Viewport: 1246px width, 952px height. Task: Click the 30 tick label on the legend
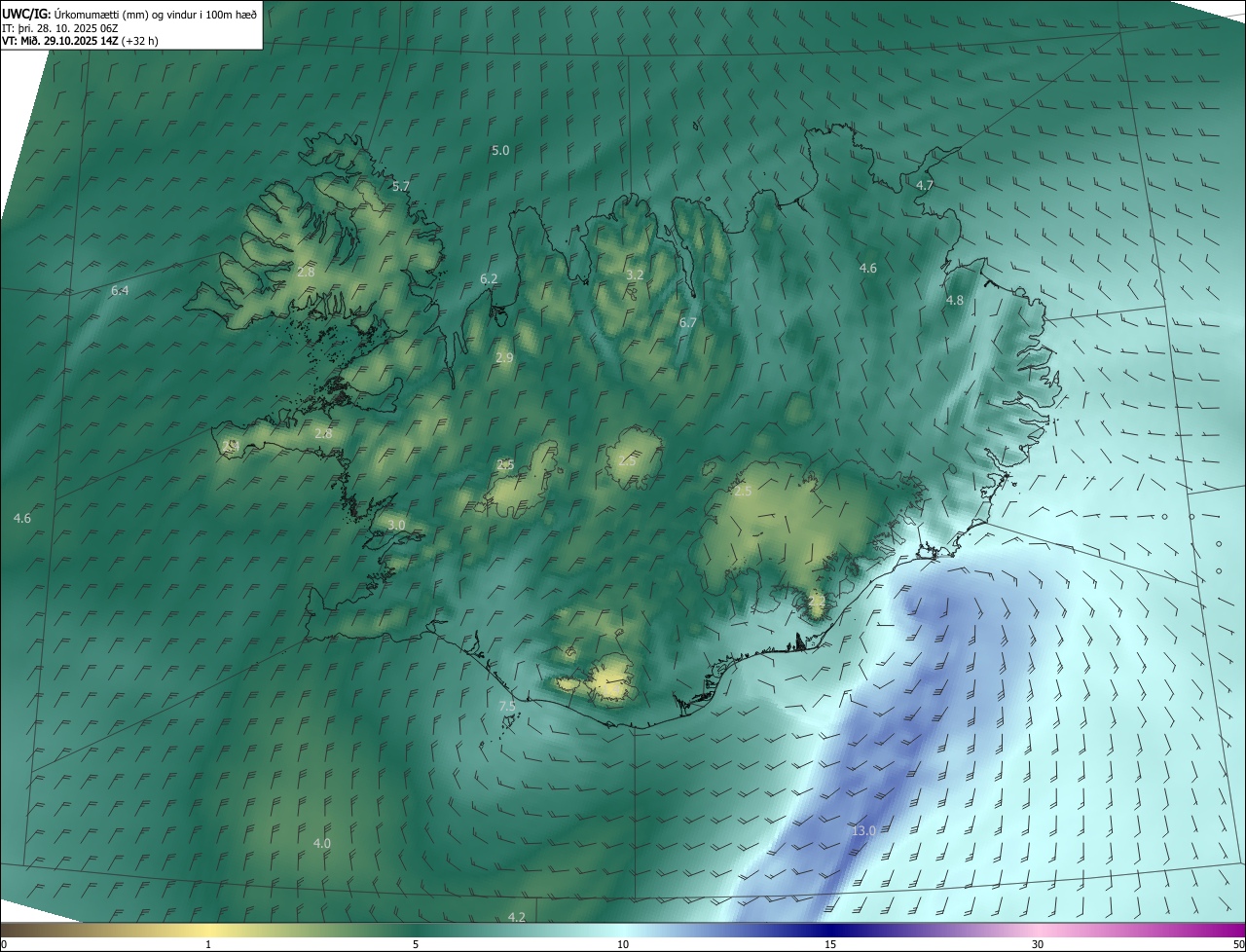click(1038, 944)
